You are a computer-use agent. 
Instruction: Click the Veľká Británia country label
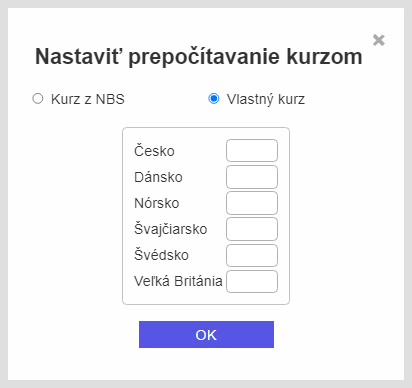click(x=178, y=281)
